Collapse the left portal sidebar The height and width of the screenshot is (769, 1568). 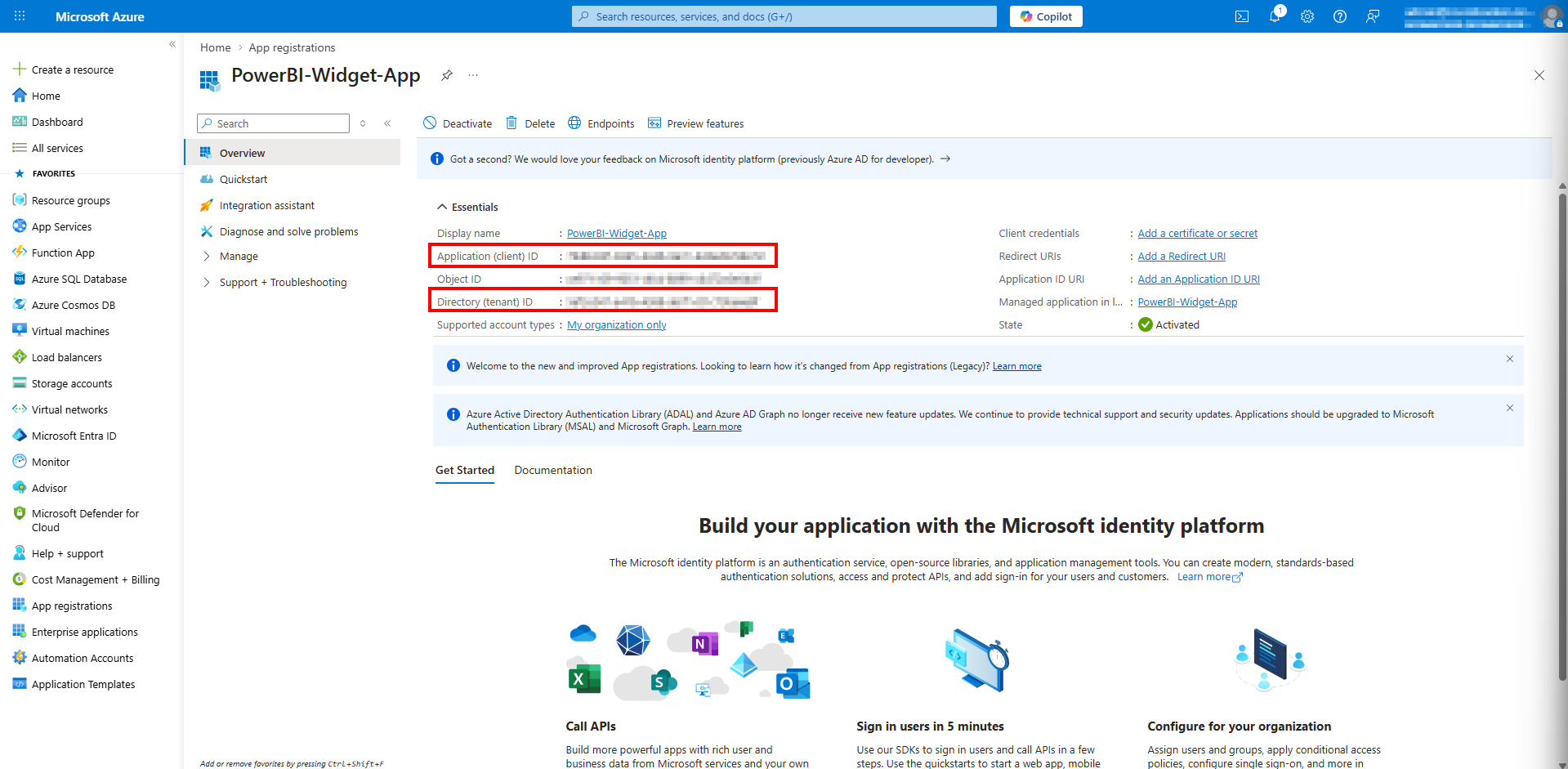pos(172,44)
